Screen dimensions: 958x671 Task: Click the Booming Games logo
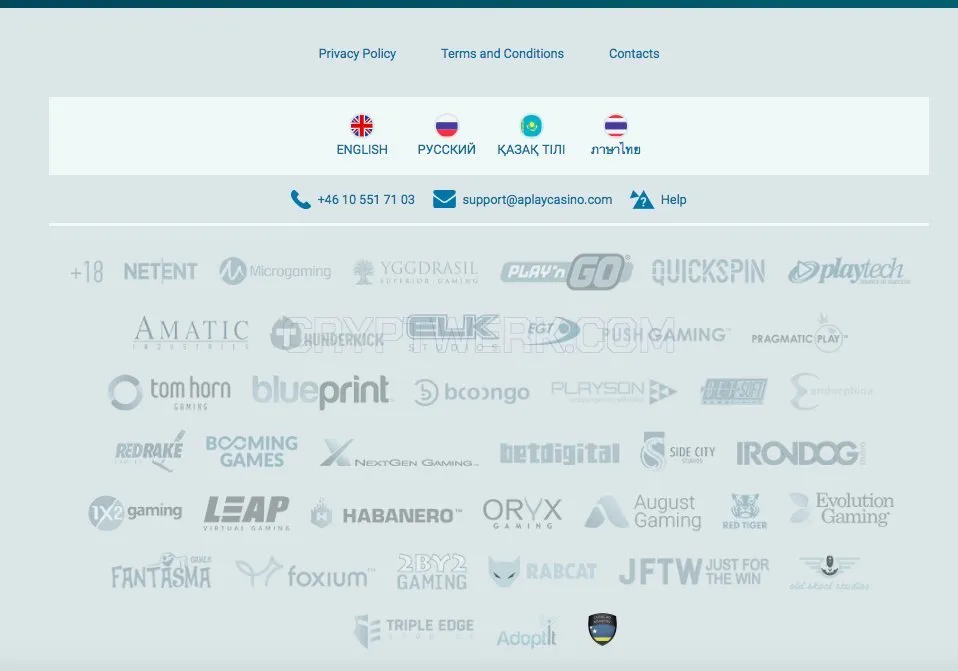point(252,452)
